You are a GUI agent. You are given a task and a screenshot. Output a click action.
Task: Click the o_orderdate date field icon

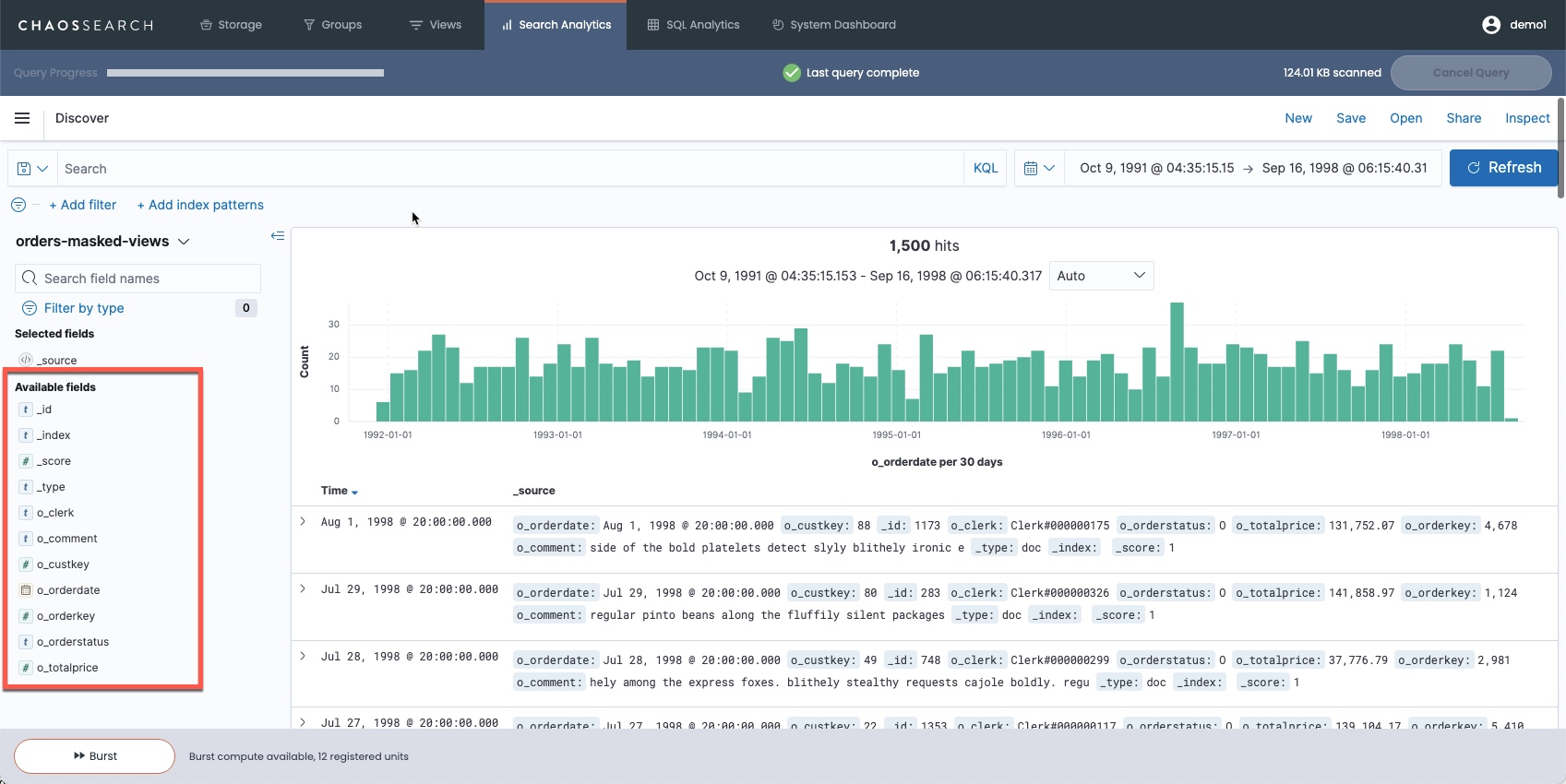(26, 590)
